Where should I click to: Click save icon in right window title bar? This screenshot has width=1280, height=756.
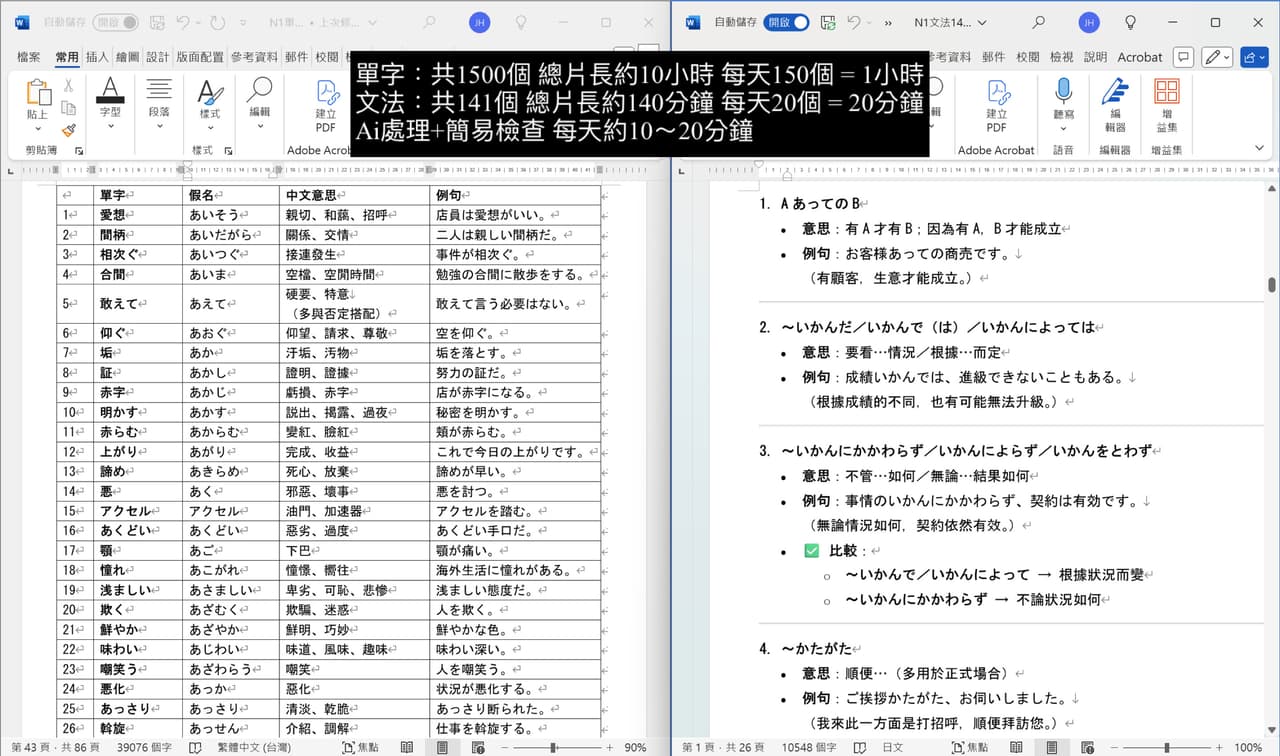[x=827, y=22]
